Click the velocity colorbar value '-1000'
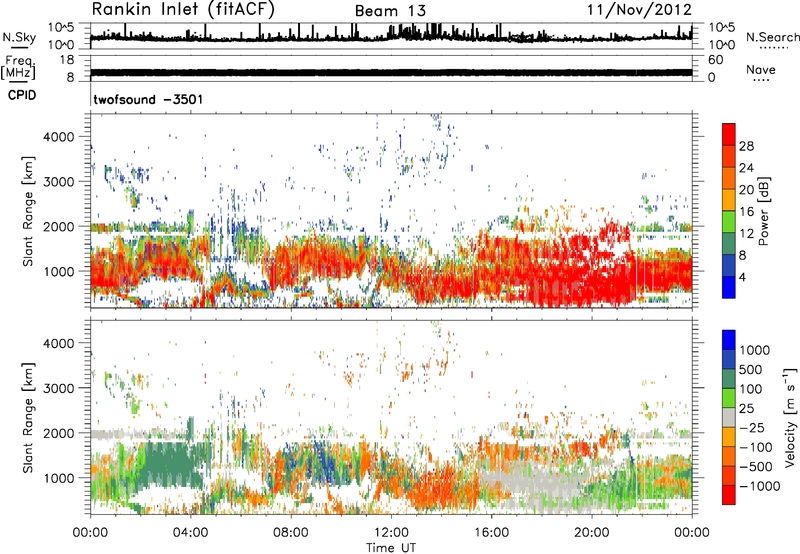Screen dimensions: 800x554 click(759, 486)
